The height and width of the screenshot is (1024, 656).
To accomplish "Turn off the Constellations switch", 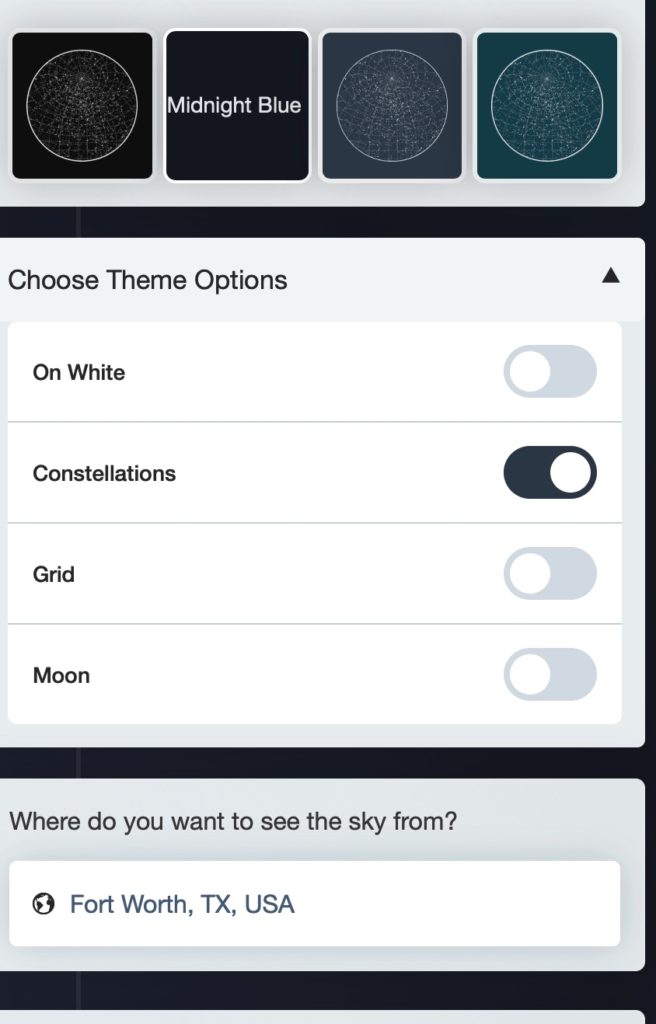I will (x=550, y=473).
